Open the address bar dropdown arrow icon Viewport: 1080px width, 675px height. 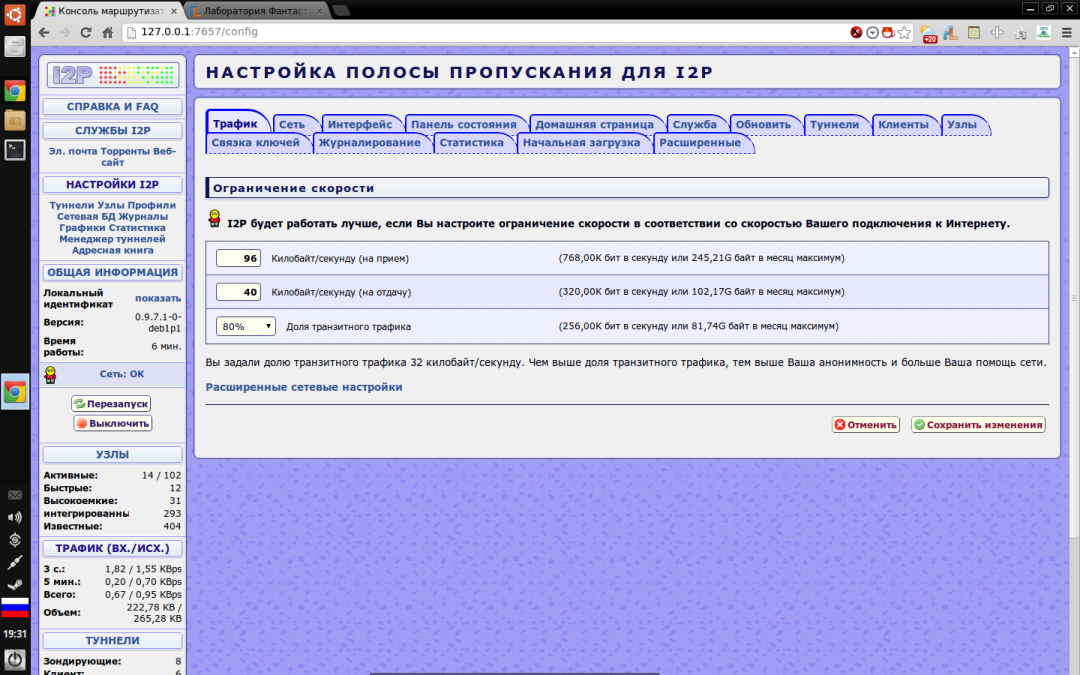click(872, 32)
